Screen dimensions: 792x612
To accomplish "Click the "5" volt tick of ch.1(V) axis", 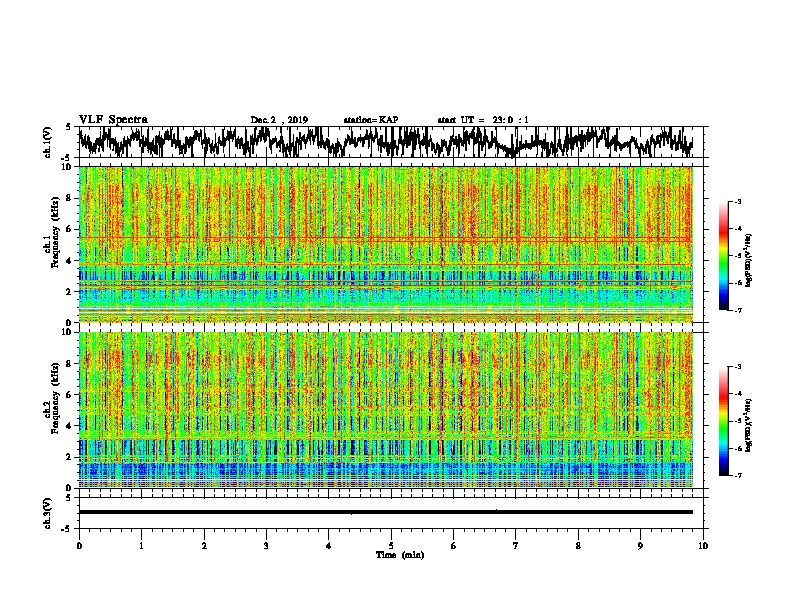I will click(x=68, y=128).
